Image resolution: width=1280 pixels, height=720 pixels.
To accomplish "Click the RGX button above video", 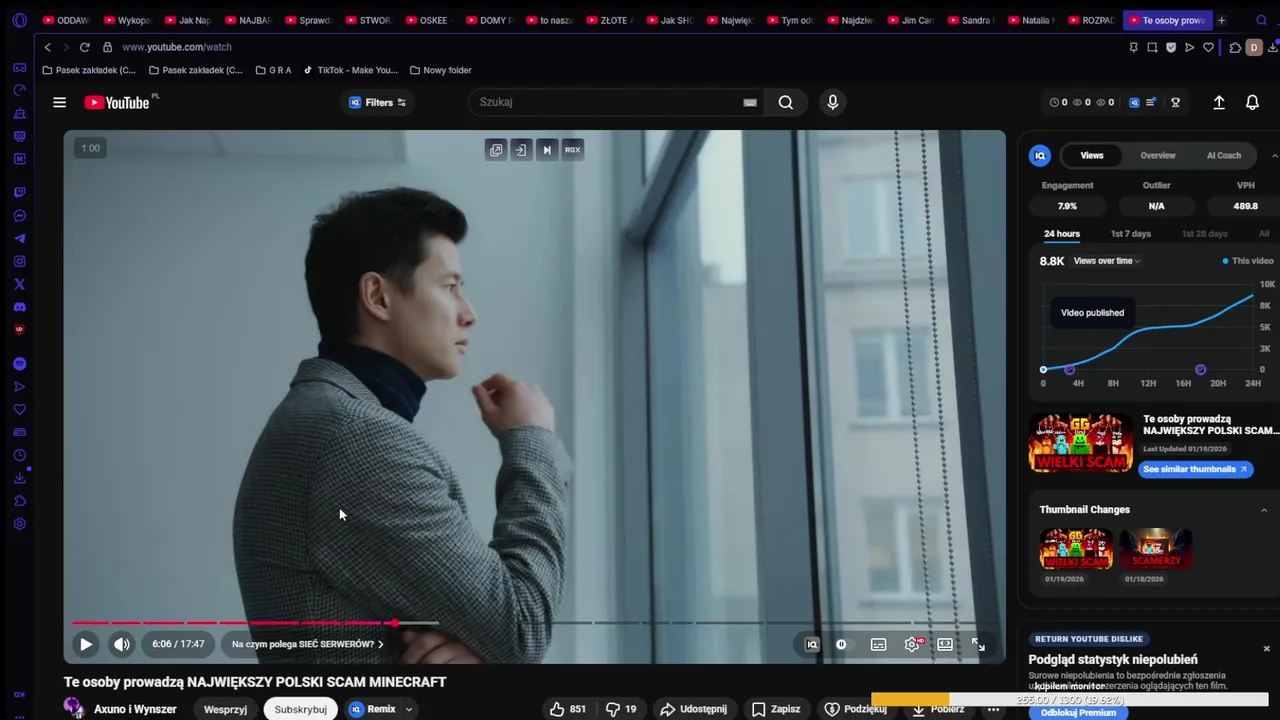I will pyautogui.click(x=572, y=150).
